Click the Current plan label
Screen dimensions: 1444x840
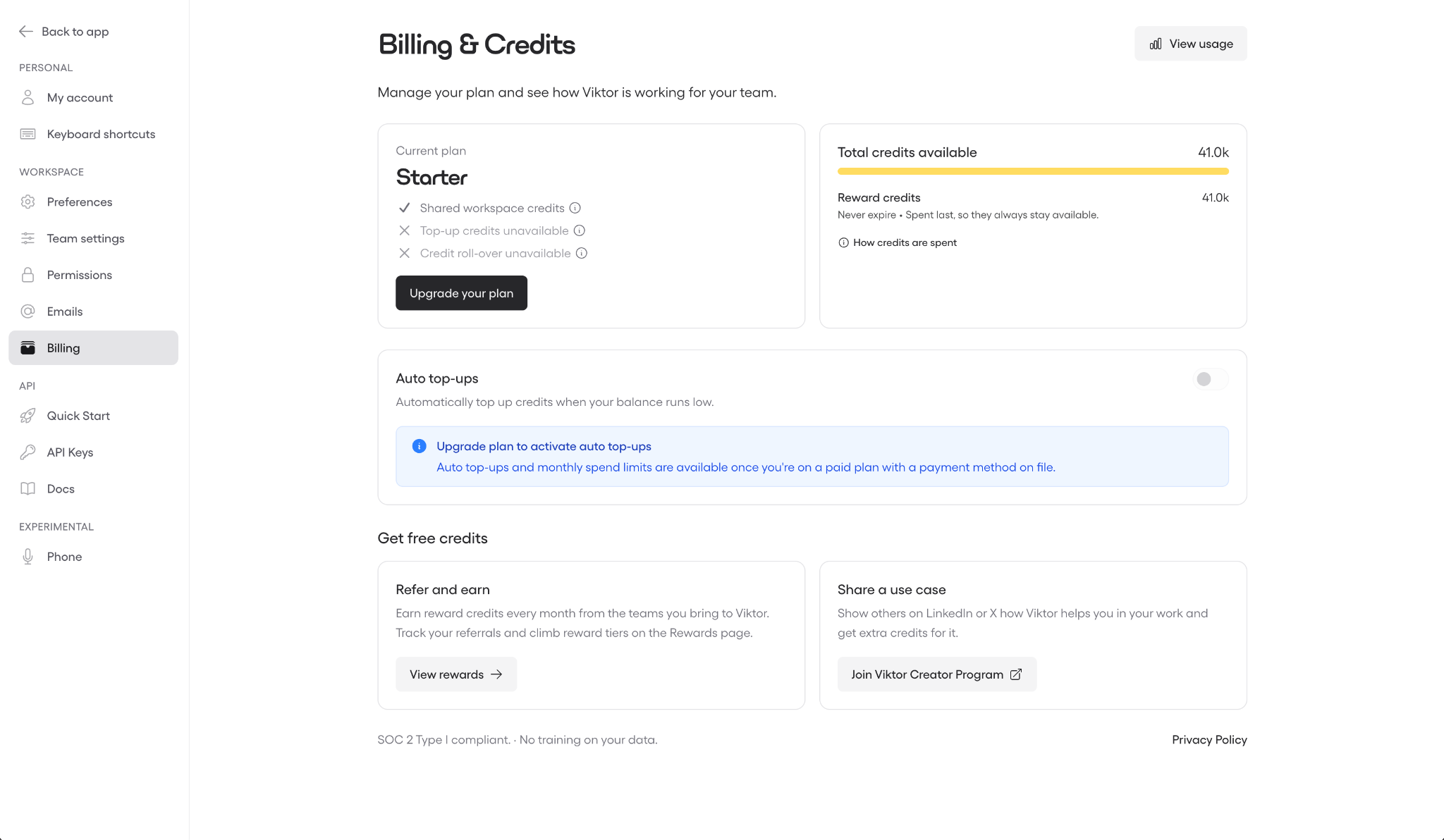[431, 151]
